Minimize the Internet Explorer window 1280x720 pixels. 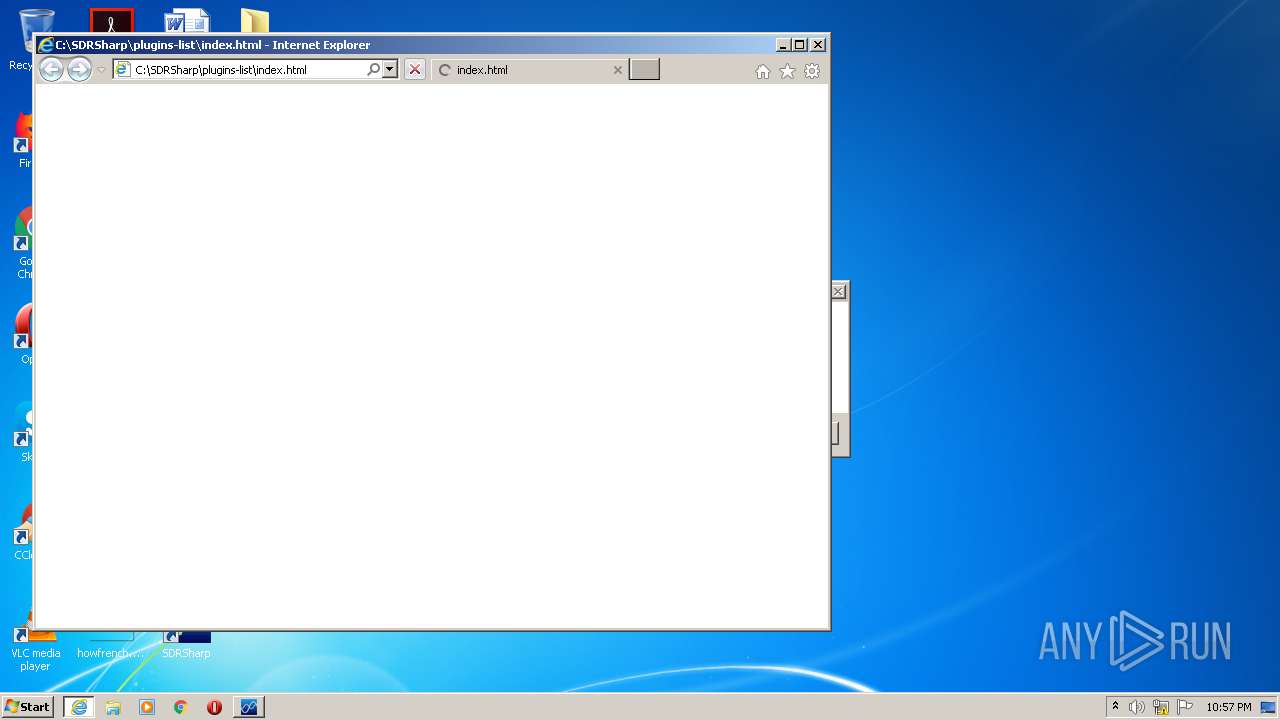point(783,45)
